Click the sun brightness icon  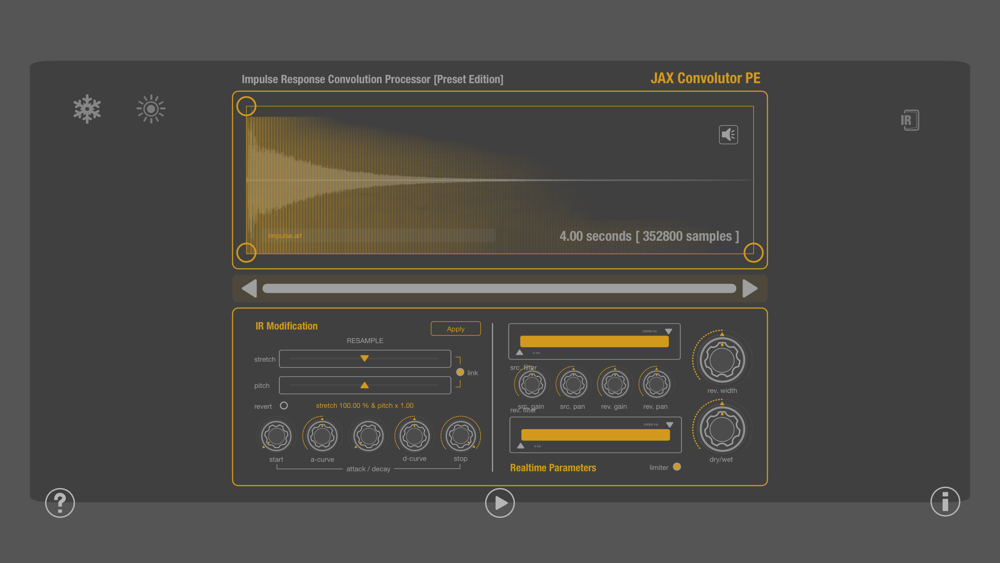point(151,109)
